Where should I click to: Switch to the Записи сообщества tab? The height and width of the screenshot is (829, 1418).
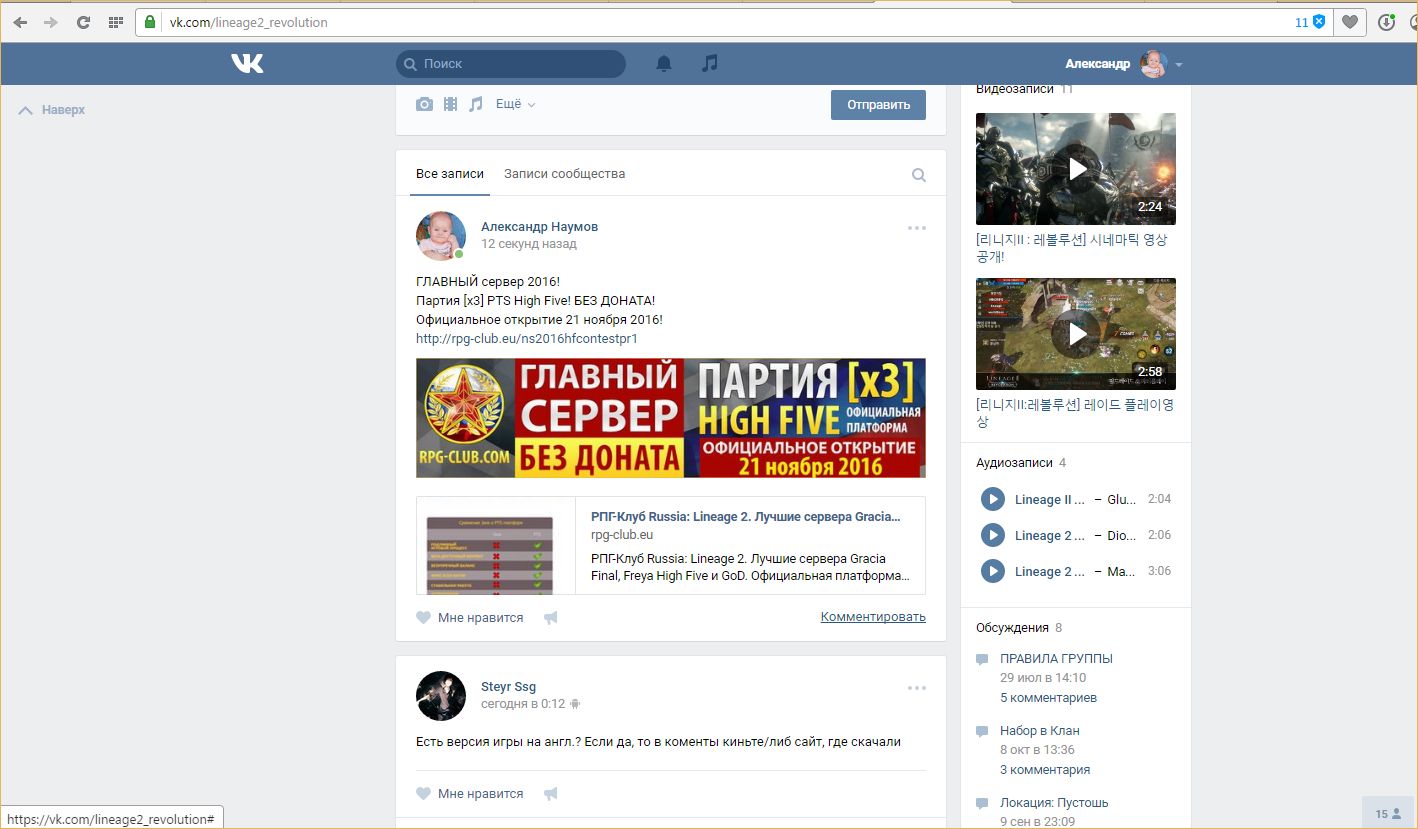click(x=564, y=174)
